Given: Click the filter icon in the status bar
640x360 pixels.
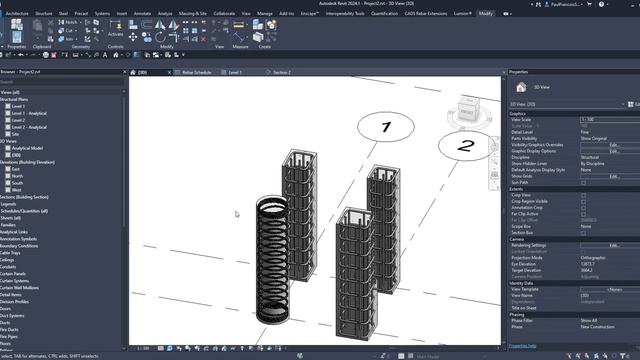Looking at the screenshot, I should point(623,356).
